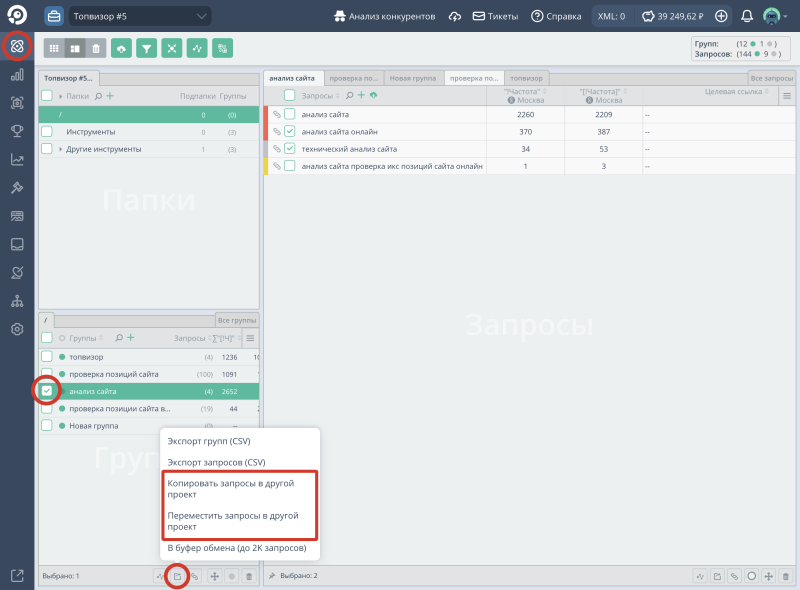Image resolution: width=800 pixels, height=590 pixels.
Task: Open notifications bell icon
Action: [x=747, y=16]
